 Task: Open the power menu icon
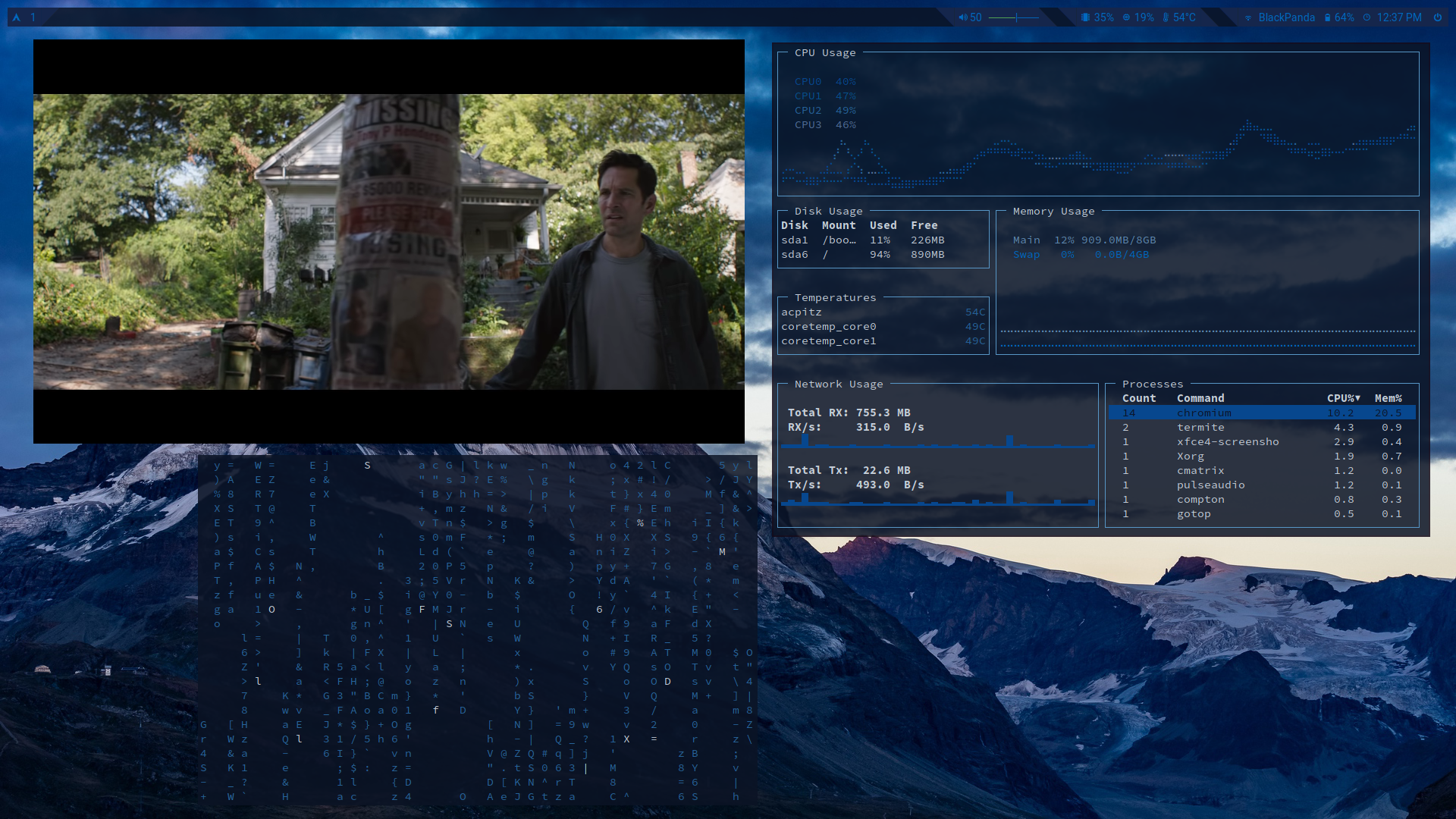tap(1437, 17)
